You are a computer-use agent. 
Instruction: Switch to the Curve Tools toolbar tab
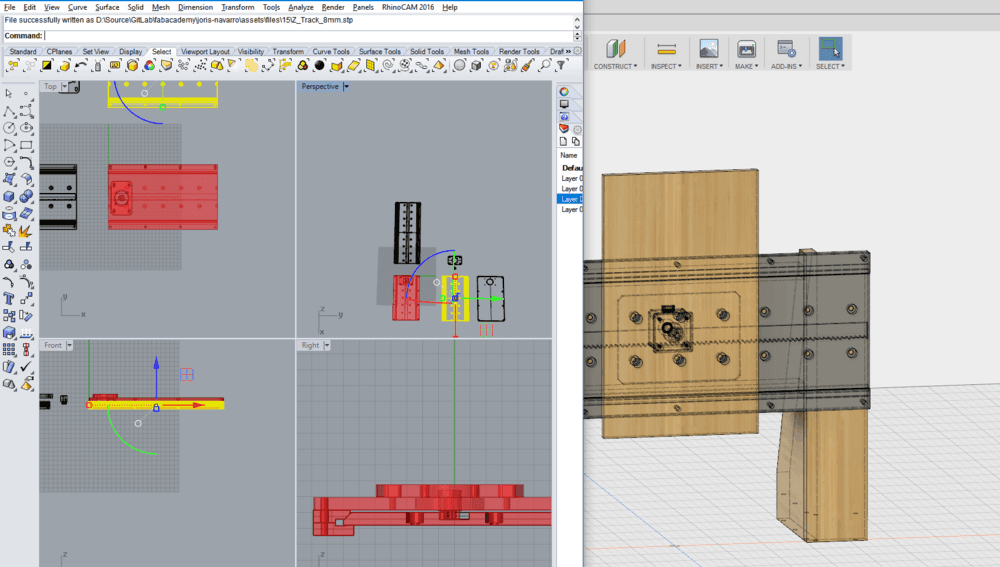pos(330,52)
